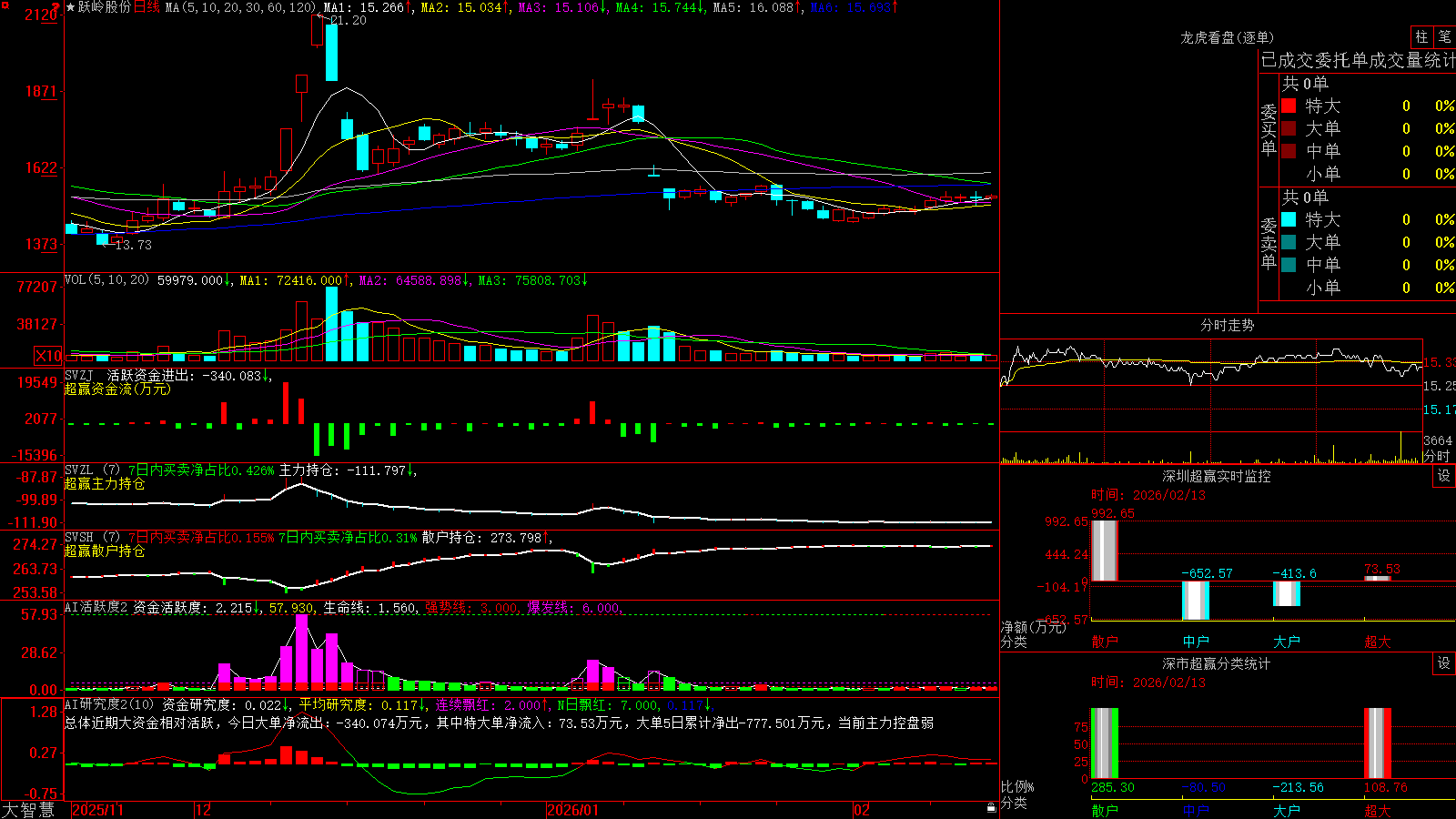Click the 12 month marker on the time axis
Screen dimensions: 1456x819
[x=204, y=810]
